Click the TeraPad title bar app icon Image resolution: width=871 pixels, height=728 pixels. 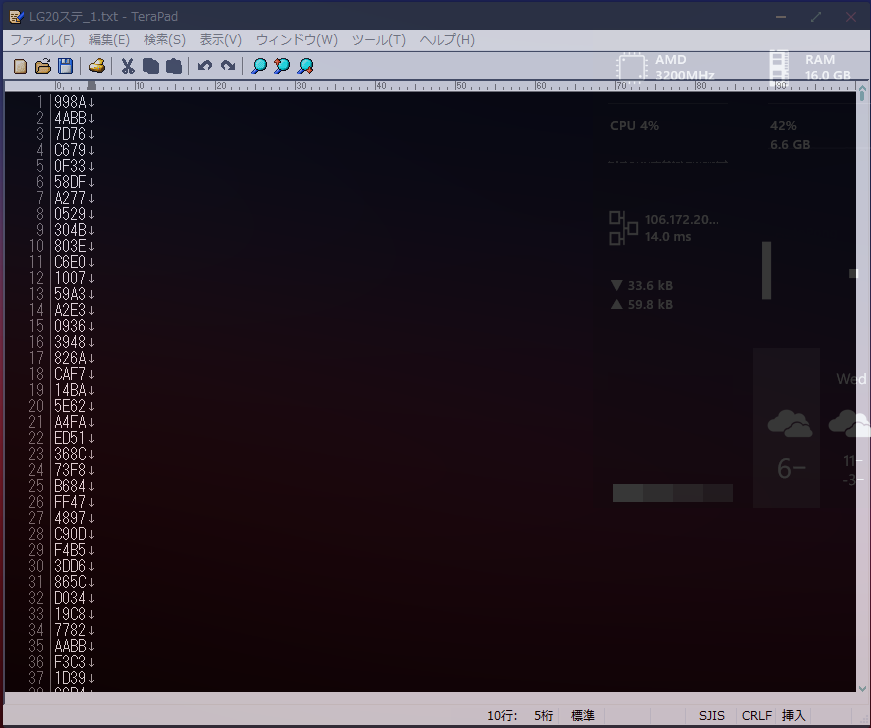[x=16, y=17]
